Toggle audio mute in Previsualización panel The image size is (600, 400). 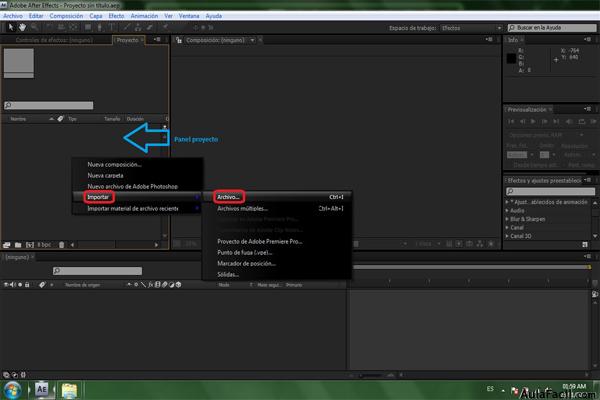(569, 121)
